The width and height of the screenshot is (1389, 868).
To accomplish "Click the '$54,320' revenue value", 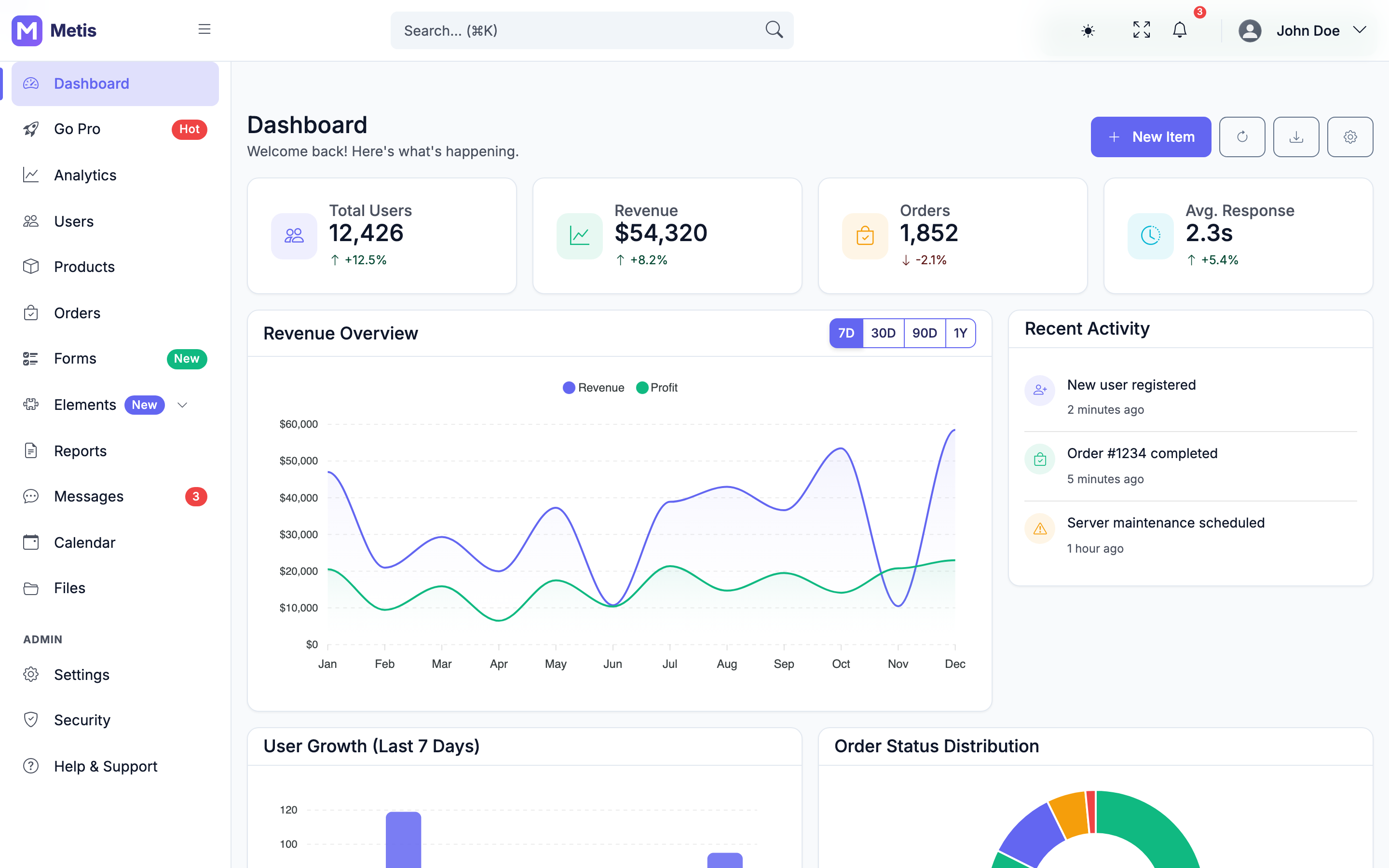I will (661, 233).
